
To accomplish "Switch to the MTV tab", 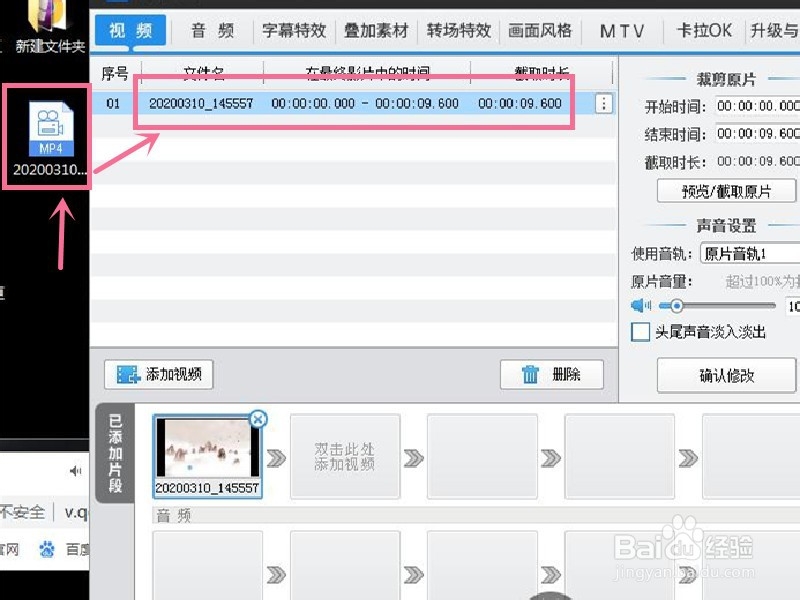I will tap(622, 31).
